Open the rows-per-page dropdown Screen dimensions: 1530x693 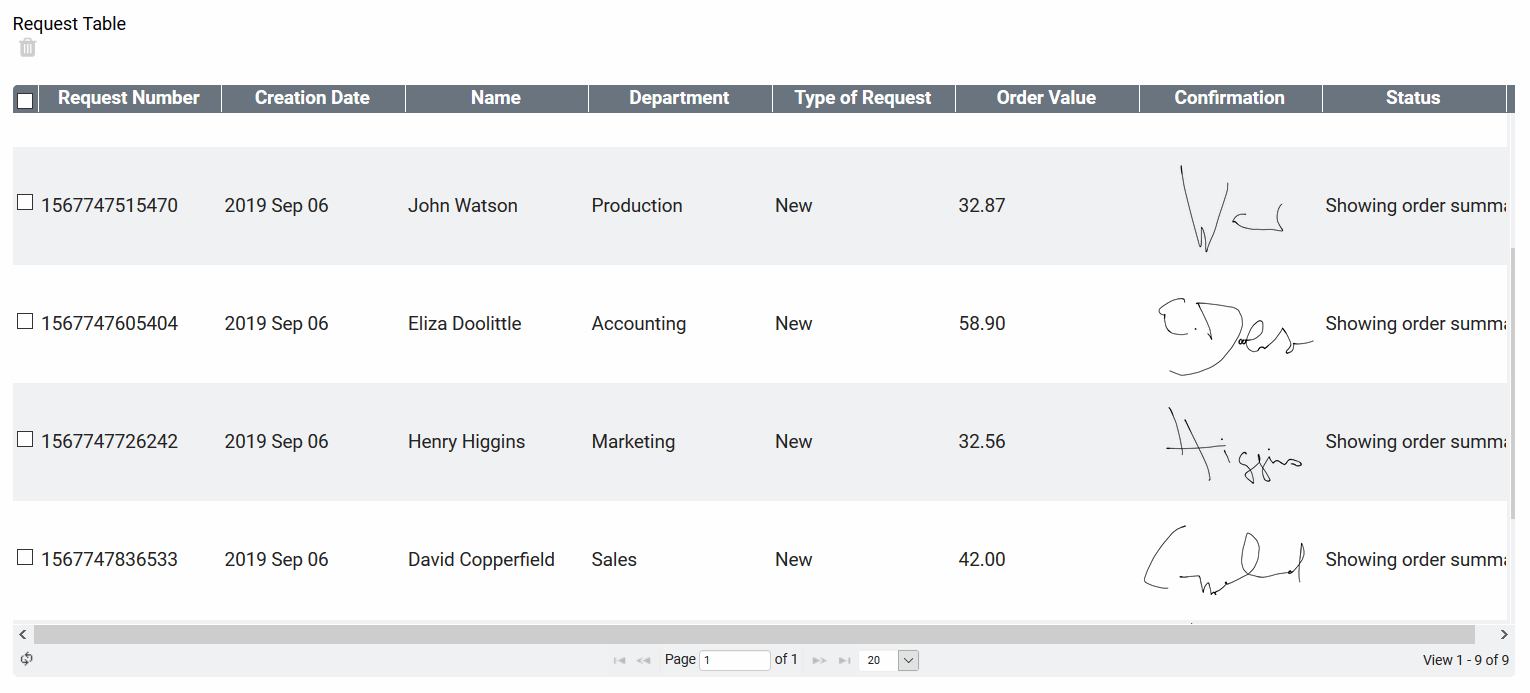click(908, 660)
